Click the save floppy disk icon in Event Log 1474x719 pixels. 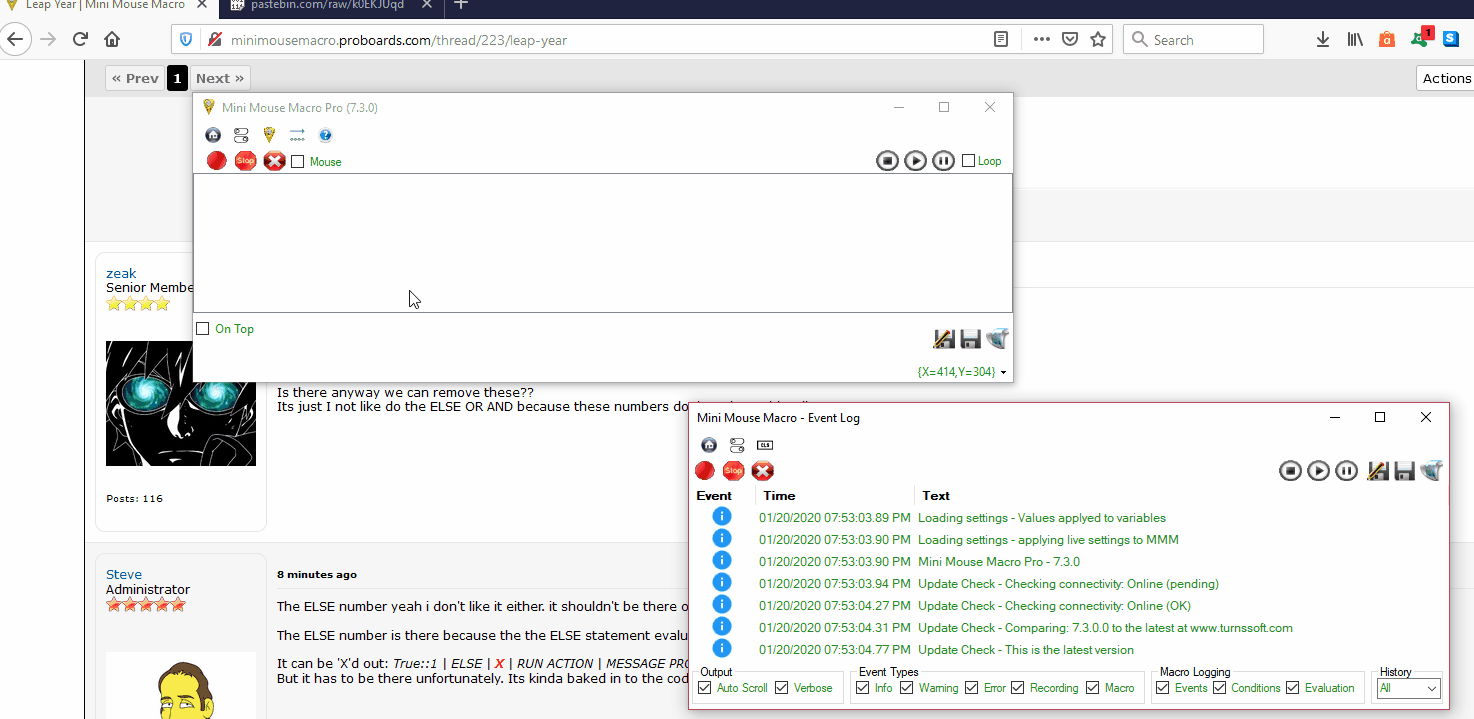click(x=1404, y=471)
